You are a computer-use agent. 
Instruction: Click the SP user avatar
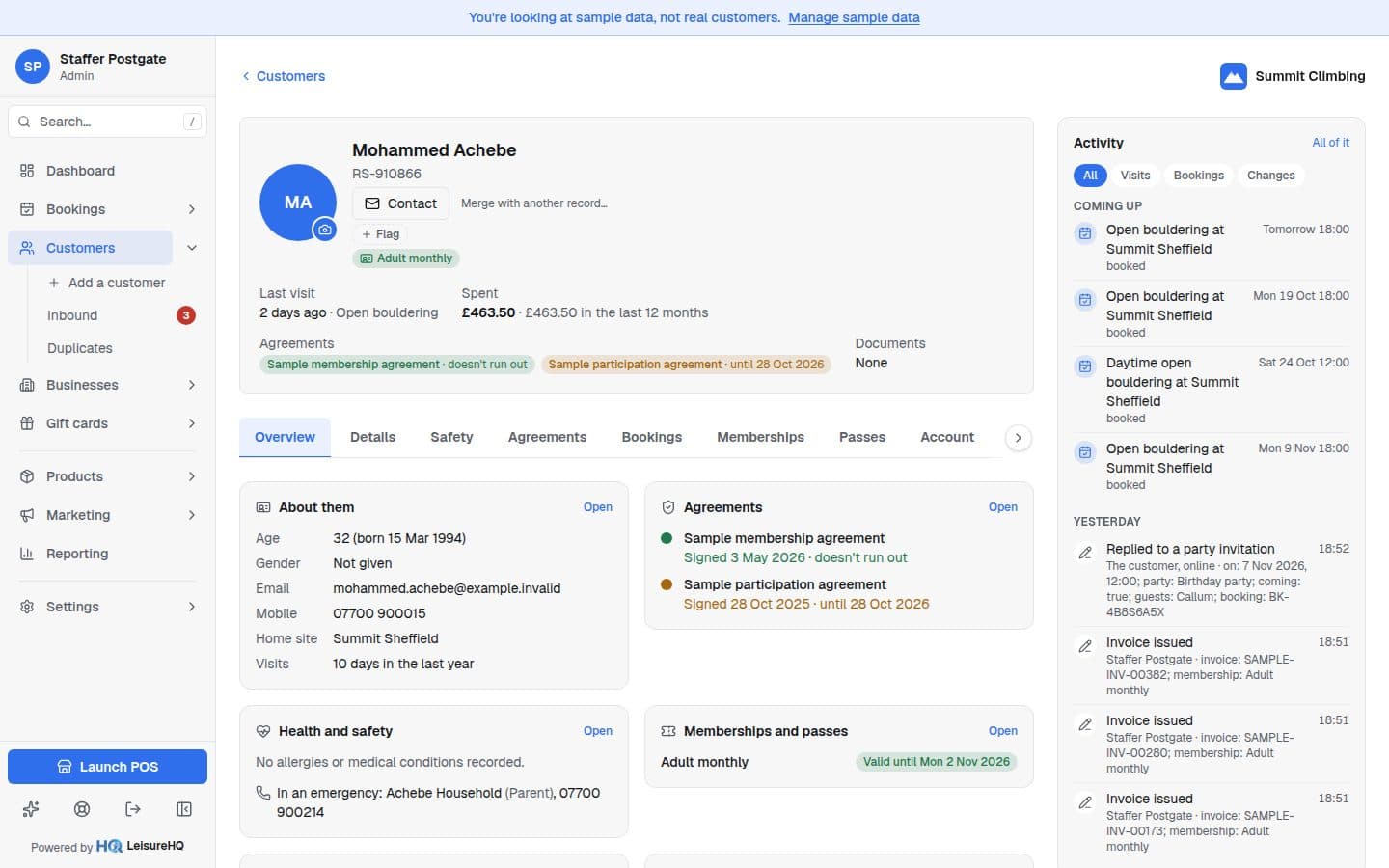tap(33, 67)
